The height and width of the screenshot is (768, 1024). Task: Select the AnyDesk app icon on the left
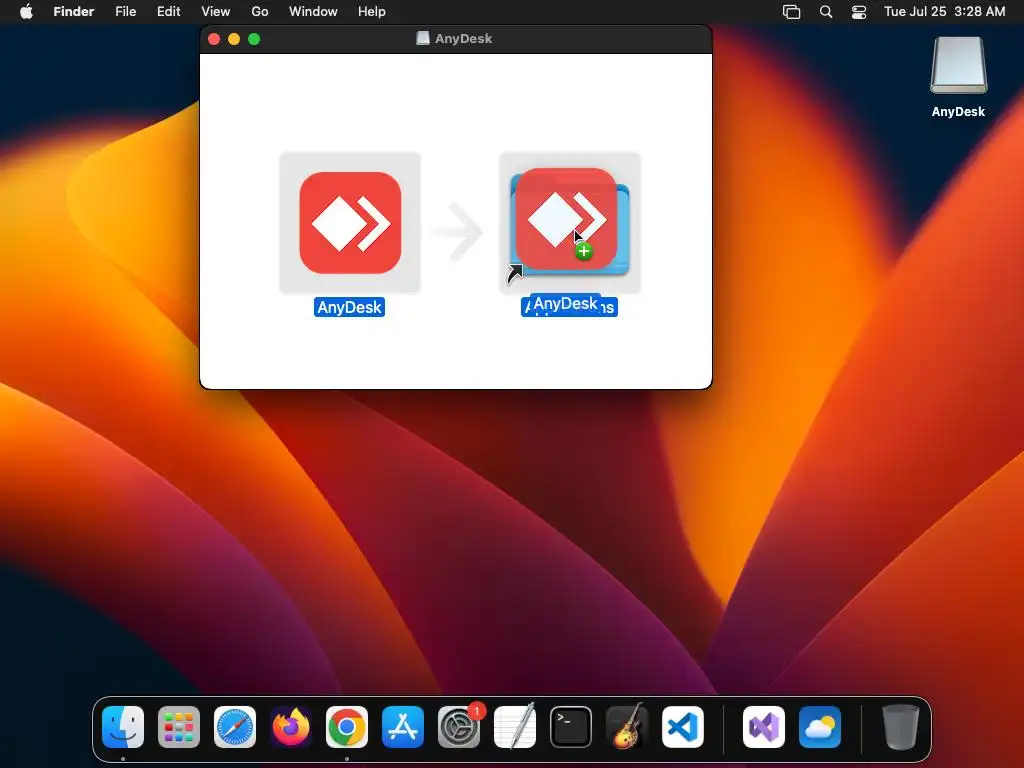350,223
